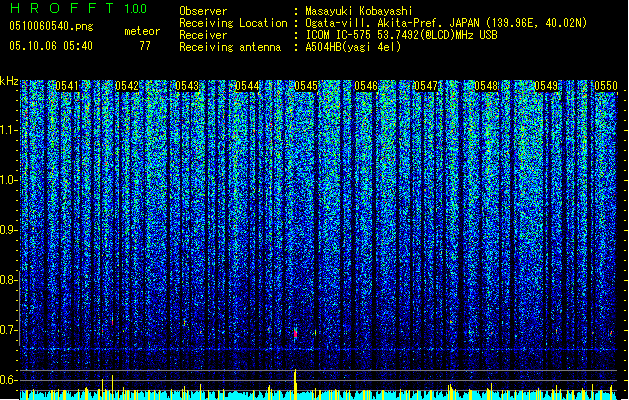Click the Receiver label
Screen dimensions: 629x400
click(203, 35)
